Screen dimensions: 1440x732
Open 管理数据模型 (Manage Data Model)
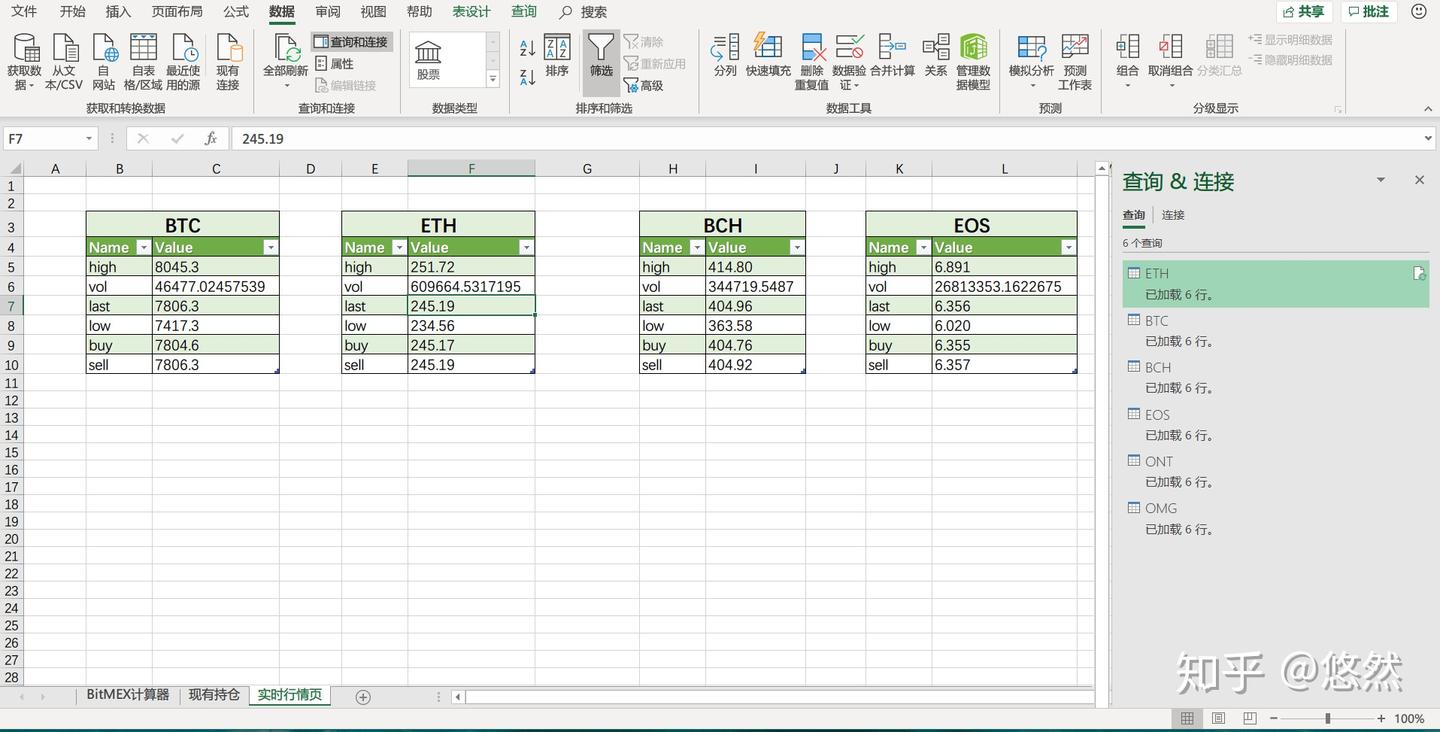(x=973, y=62)
